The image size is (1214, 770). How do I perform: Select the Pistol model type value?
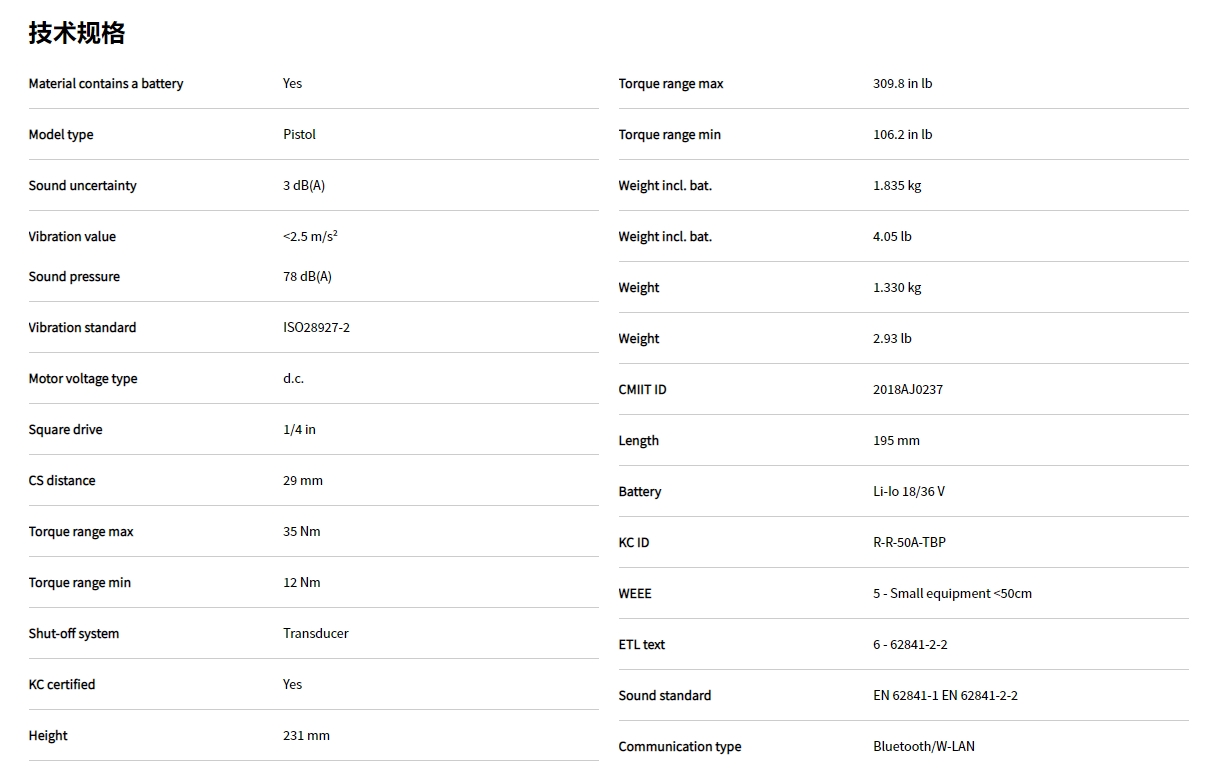click(x=299, y=135)
